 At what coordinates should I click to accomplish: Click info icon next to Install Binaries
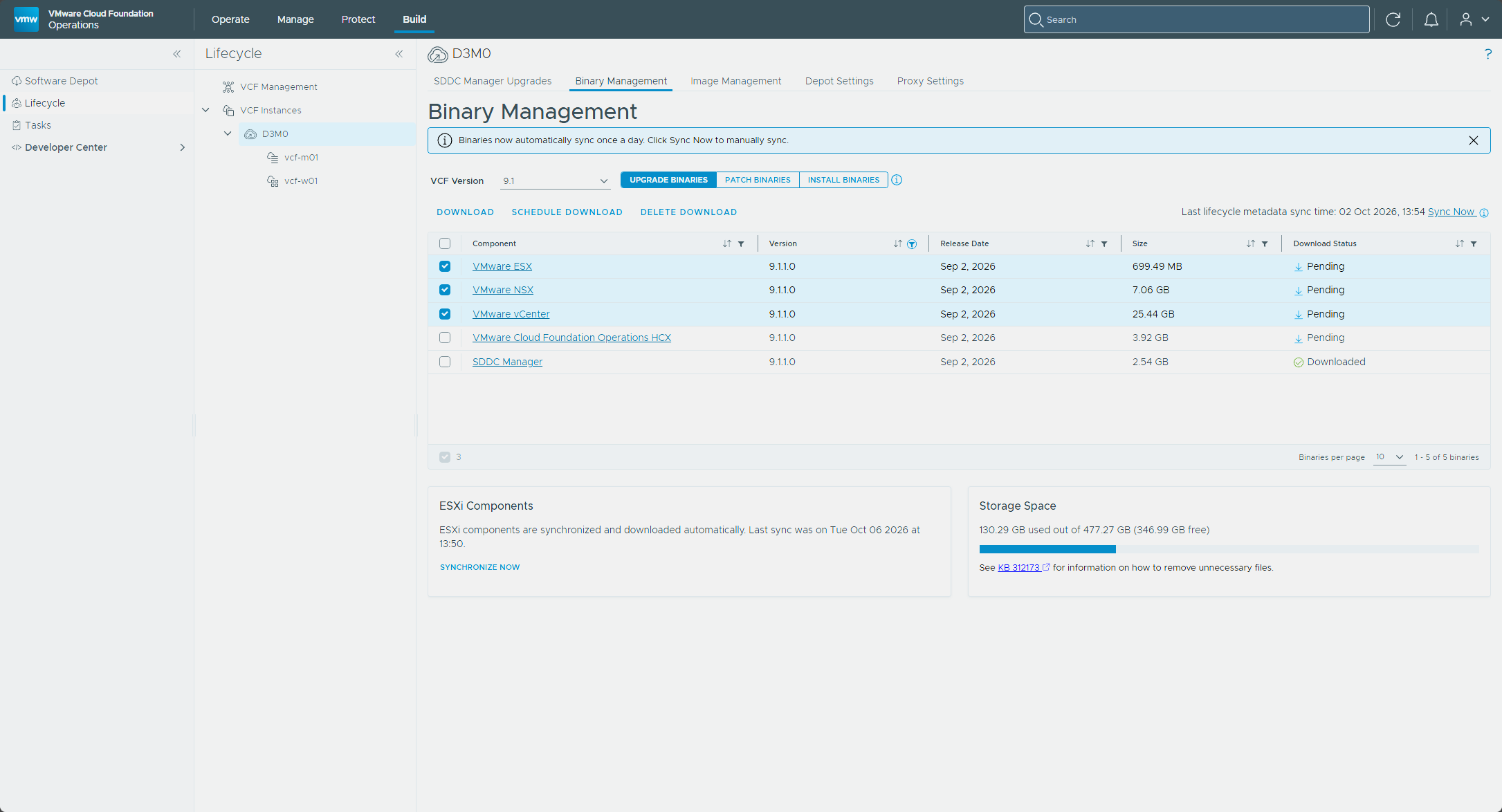[897, 180]
